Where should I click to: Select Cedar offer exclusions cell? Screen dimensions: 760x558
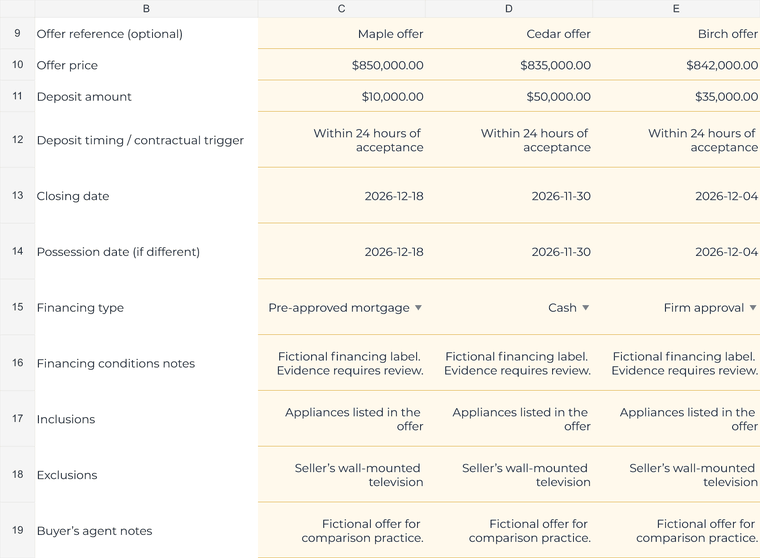coord(509,475)
